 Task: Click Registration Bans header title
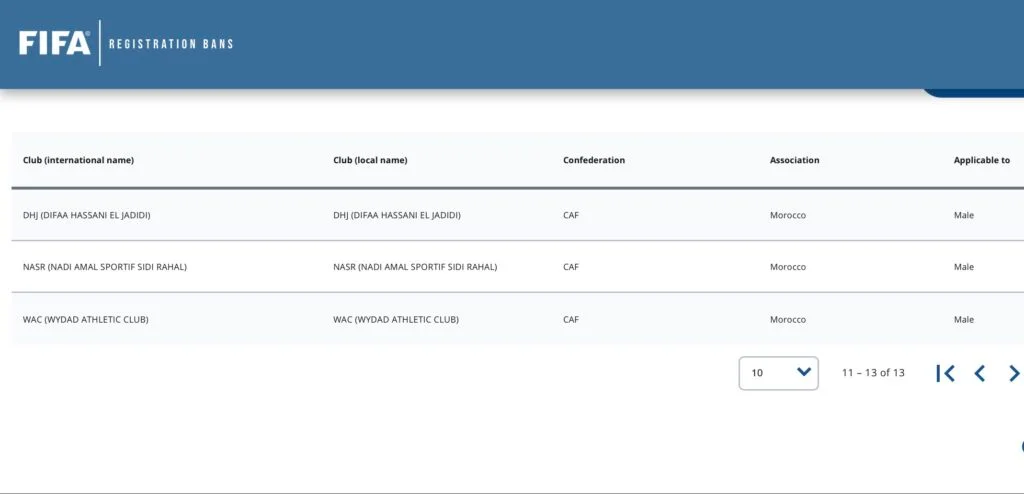(171, 44)
